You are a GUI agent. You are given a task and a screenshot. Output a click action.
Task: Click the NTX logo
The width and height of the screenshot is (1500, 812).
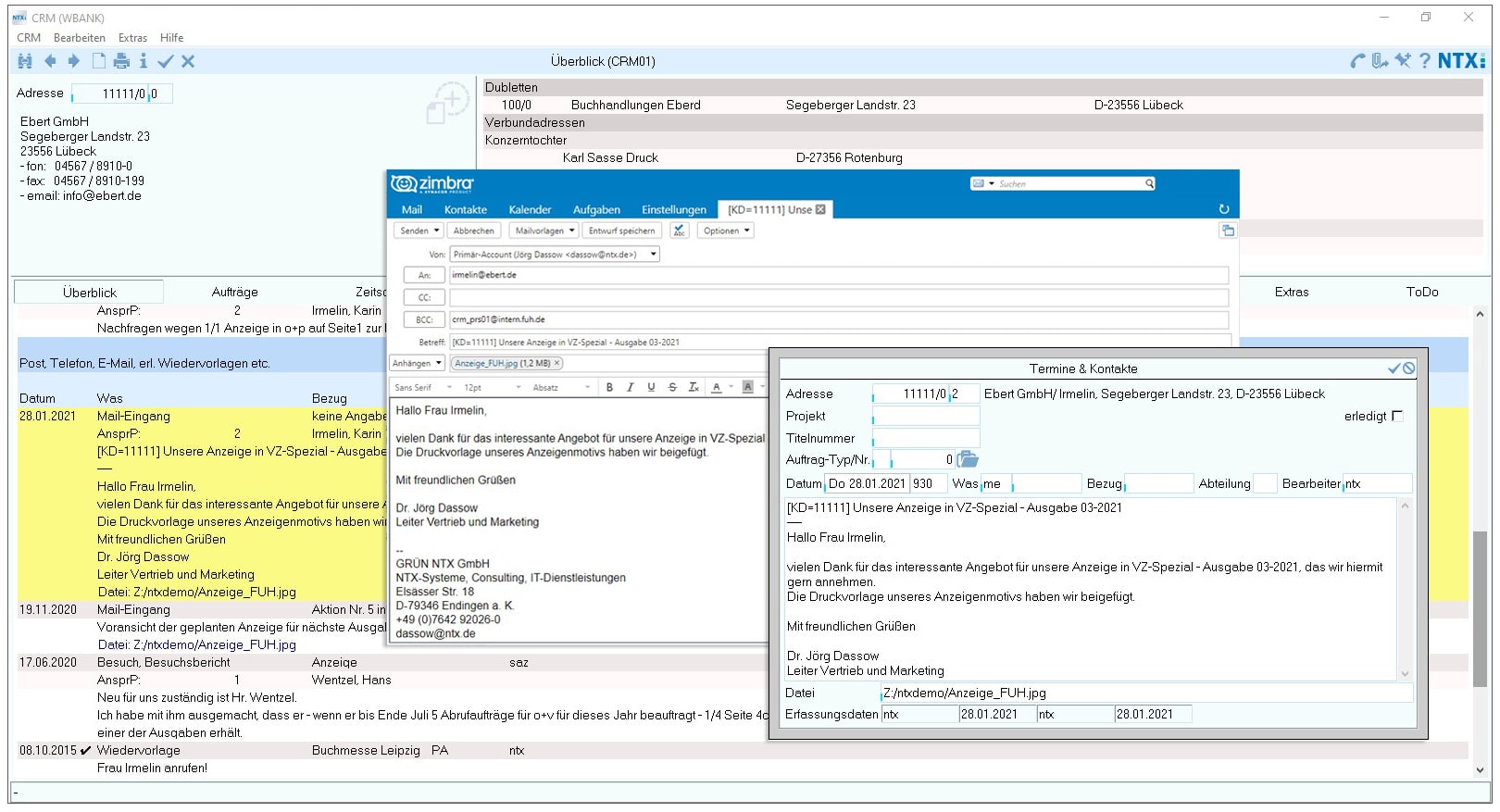coord(1461,61)
